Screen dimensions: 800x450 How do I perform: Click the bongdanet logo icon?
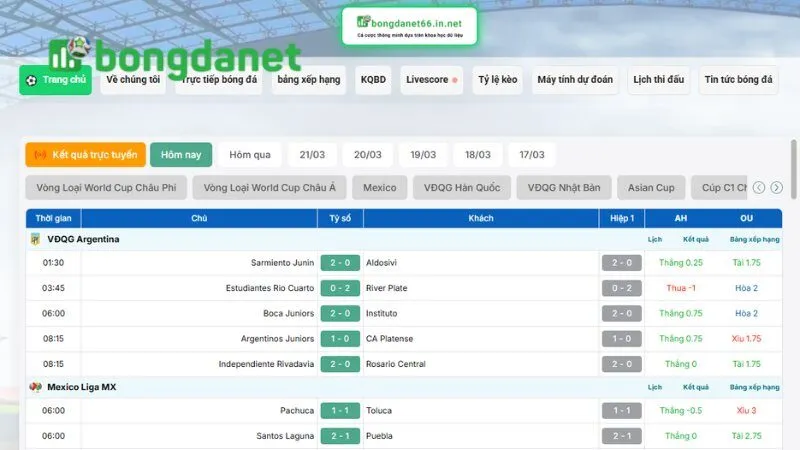70,53
